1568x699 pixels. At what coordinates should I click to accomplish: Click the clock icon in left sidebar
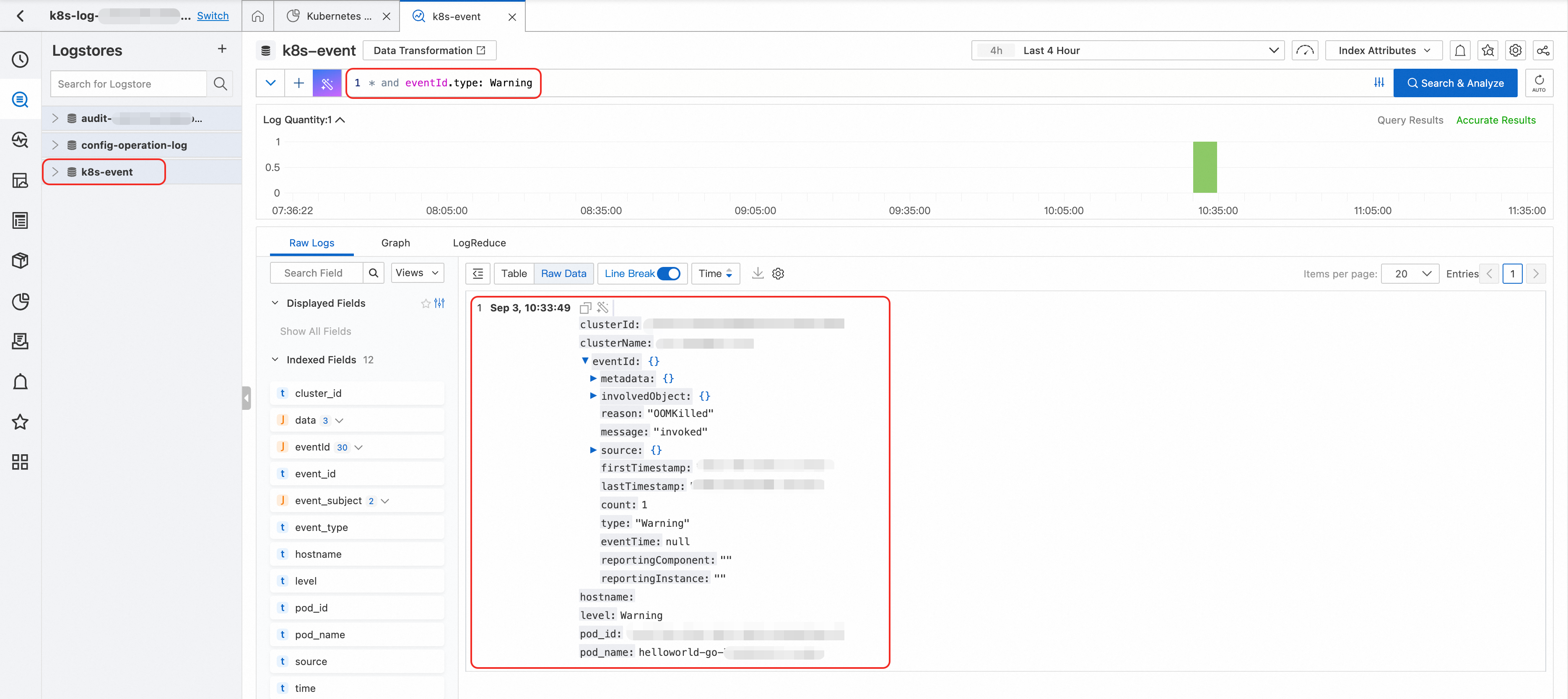coord(20,59)
